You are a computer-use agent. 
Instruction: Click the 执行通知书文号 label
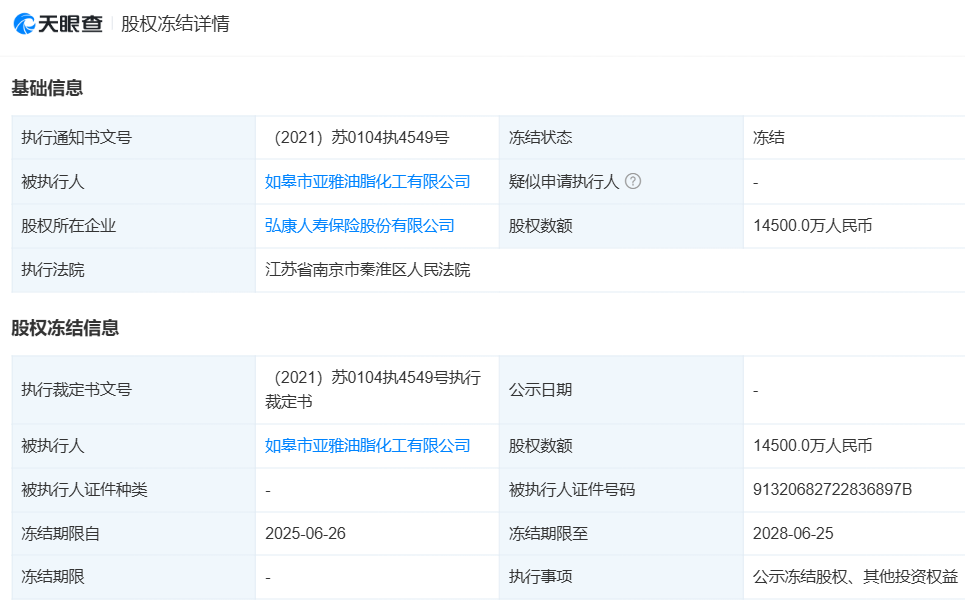(76, 137)
